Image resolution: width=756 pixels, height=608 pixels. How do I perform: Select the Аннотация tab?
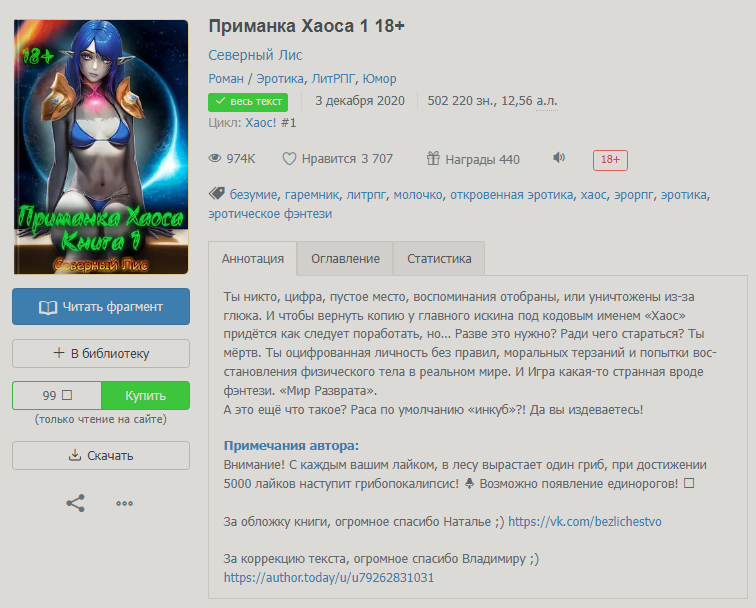[x=253, y=259]
